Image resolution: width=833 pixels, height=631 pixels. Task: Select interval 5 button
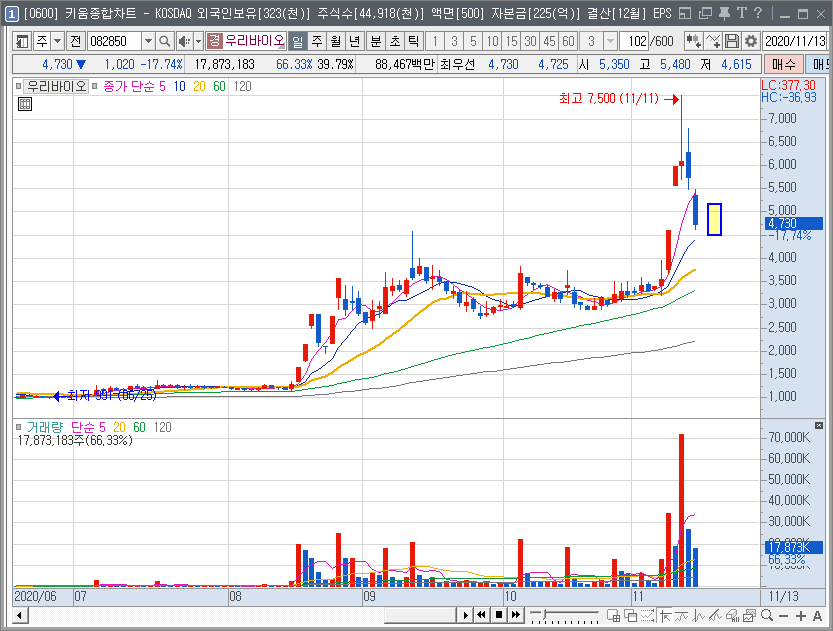coord(473,41)
